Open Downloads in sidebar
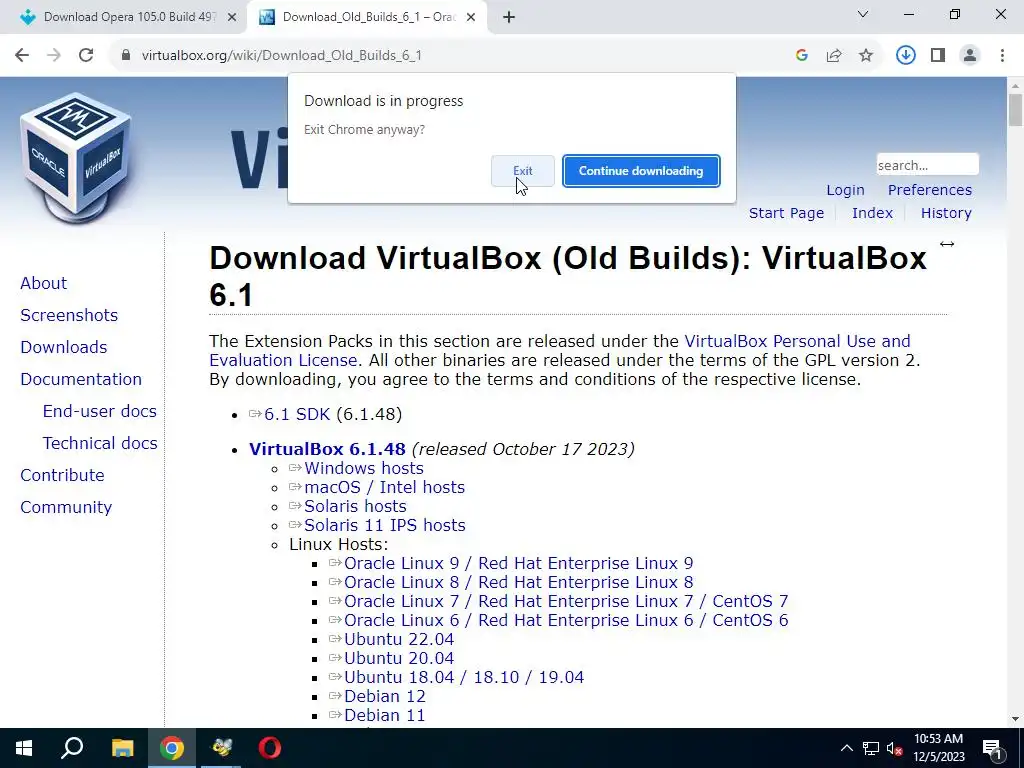 pos(63,347)
